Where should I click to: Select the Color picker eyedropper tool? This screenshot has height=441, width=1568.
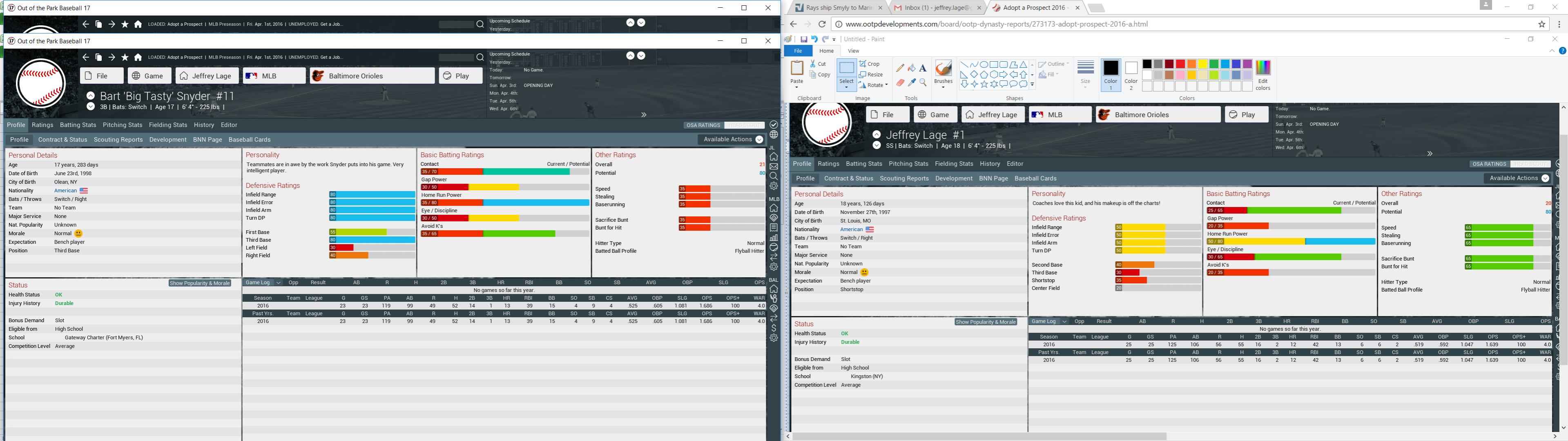pyautogui.click(x=911, y=82)
